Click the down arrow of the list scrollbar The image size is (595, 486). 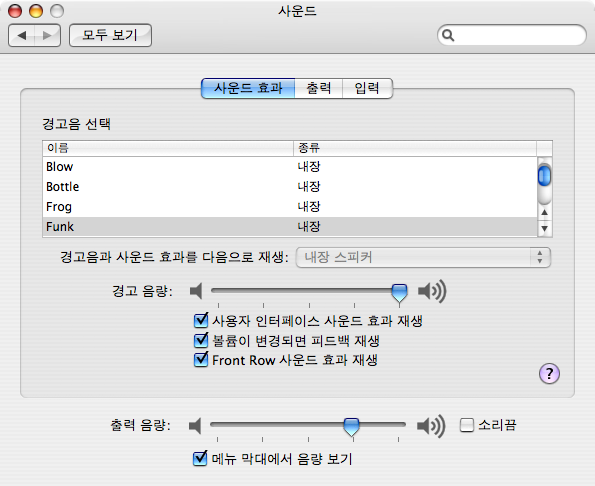[545, 228]
